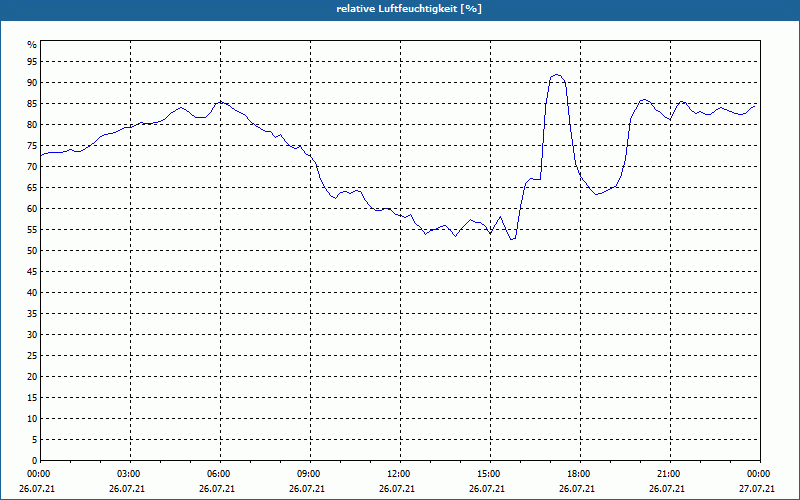The image size is (800, 500).
Task: Click the 27.07.21 date label
Action: pos(757,489)
